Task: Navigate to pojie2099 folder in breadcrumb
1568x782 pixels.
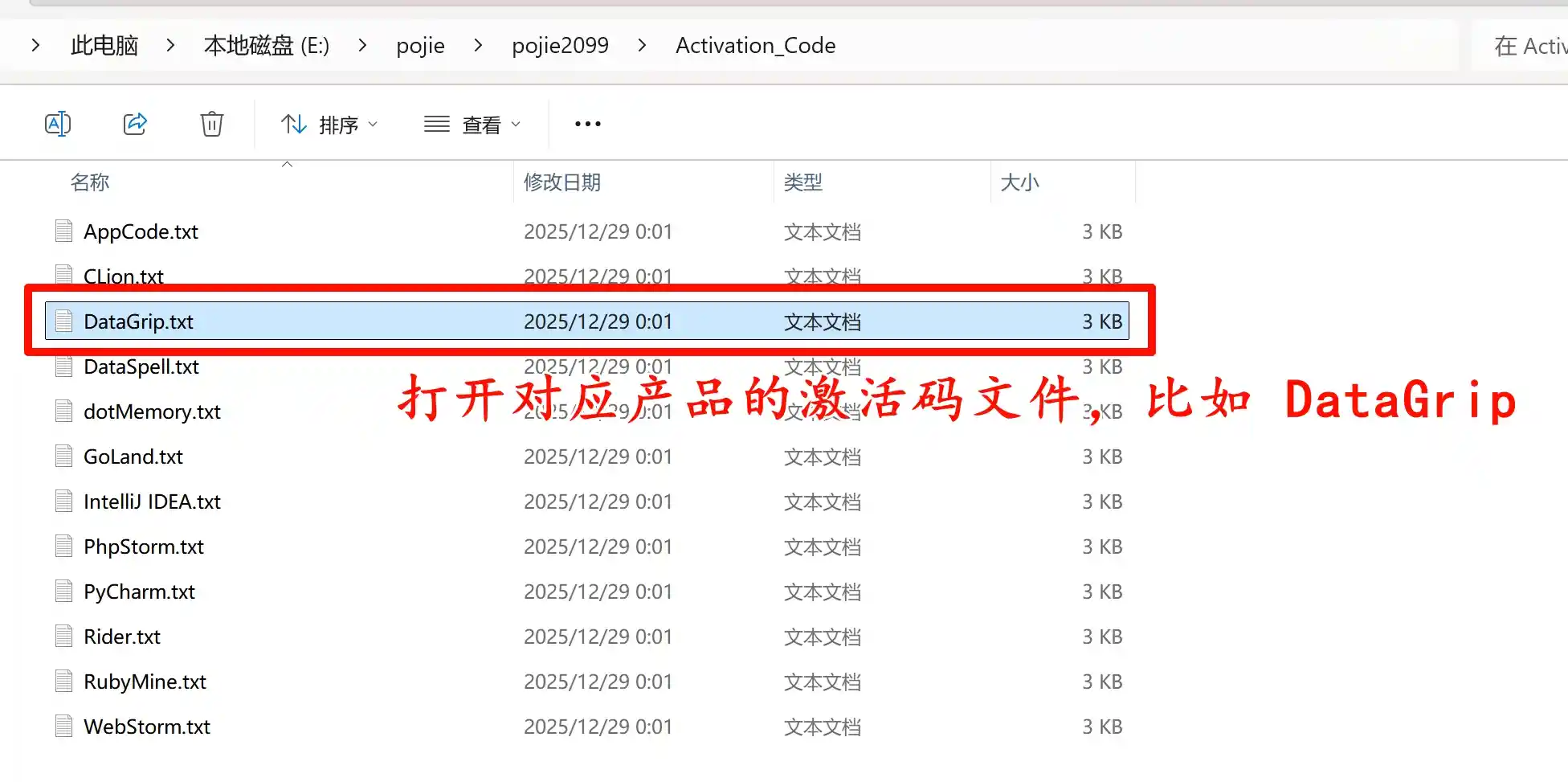Action: [x=560, y=46]
